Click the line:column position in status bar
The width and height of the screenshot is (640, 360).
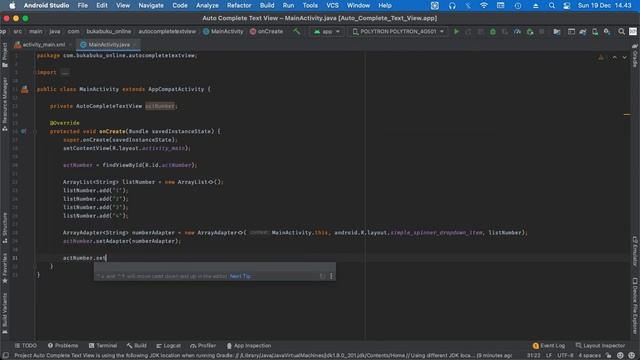point(533,356)
